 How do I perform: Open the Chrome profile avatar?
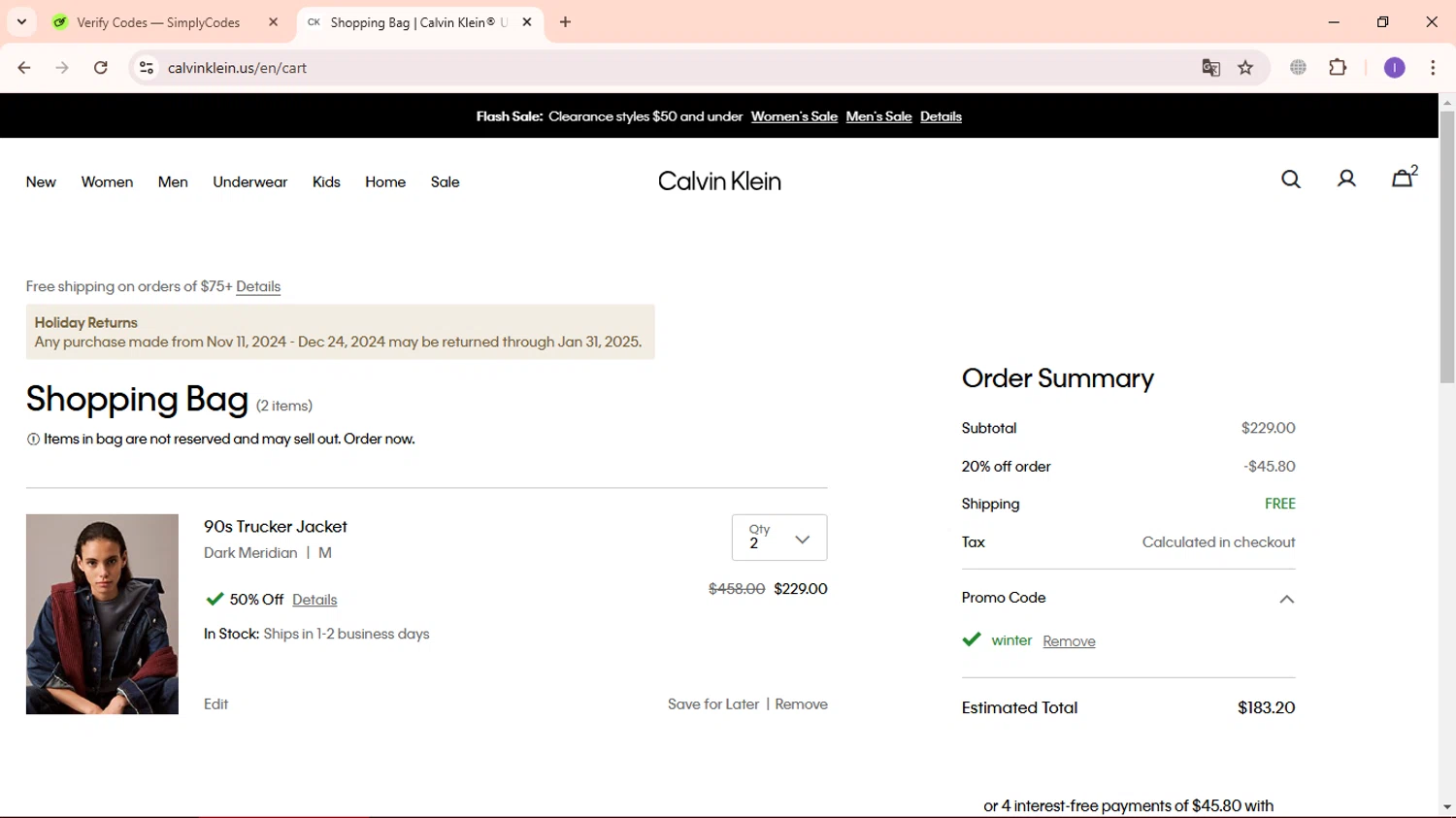1395,68
